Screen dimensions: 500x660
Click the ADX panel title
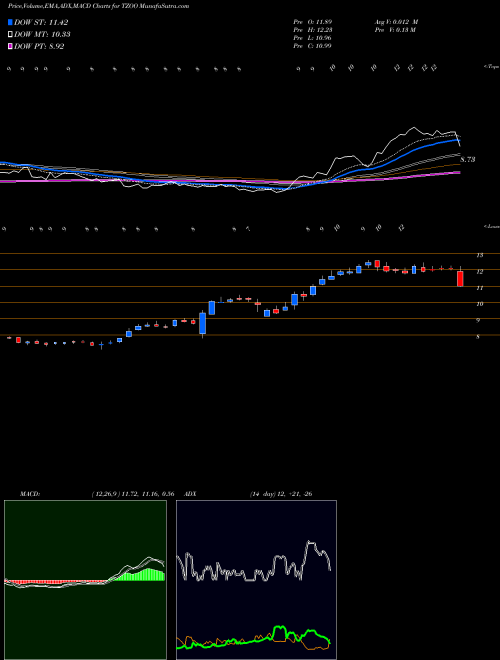pyautogui.click(x=191, y=494)
